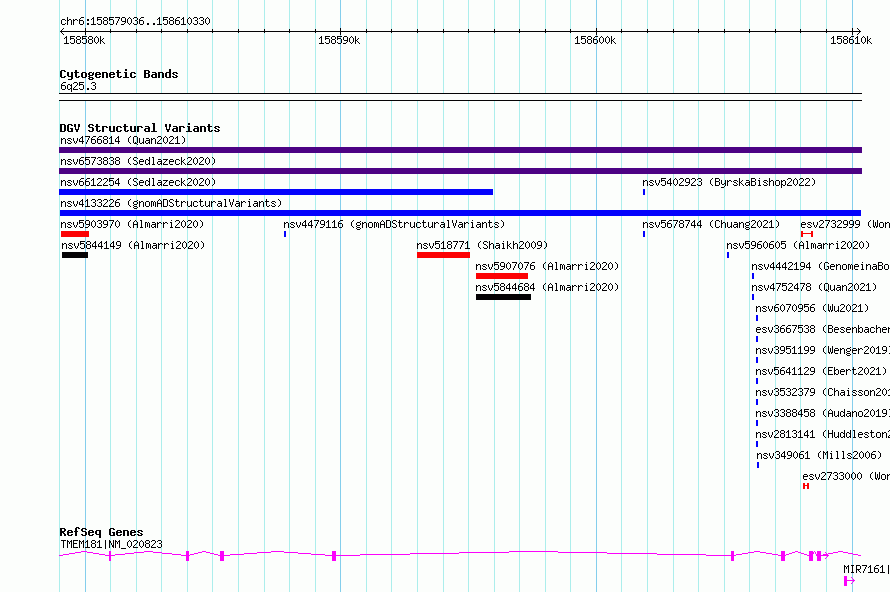Click the nsv5907076 (Almarri2020) label
The height and width of the screenshot is (592, 890).
click(547, 266)
